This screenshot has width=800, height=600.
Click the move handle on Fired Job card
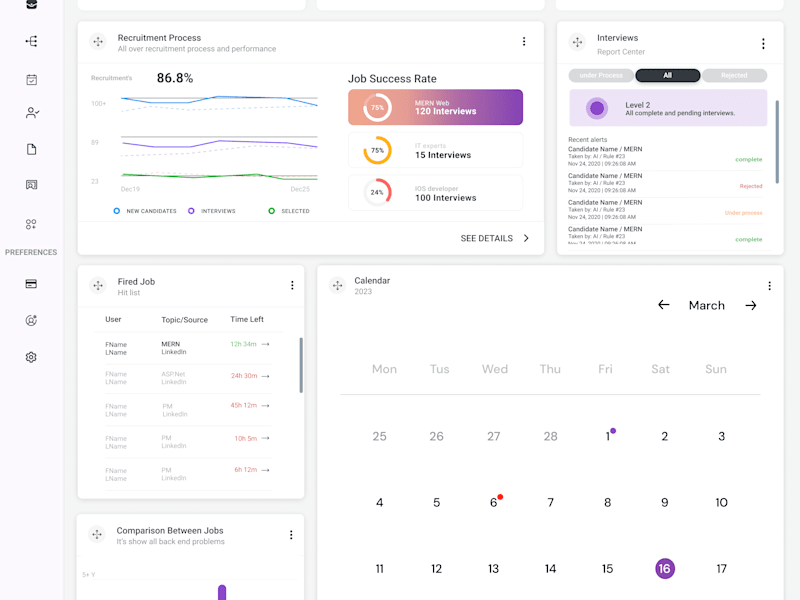pos(98,286)
